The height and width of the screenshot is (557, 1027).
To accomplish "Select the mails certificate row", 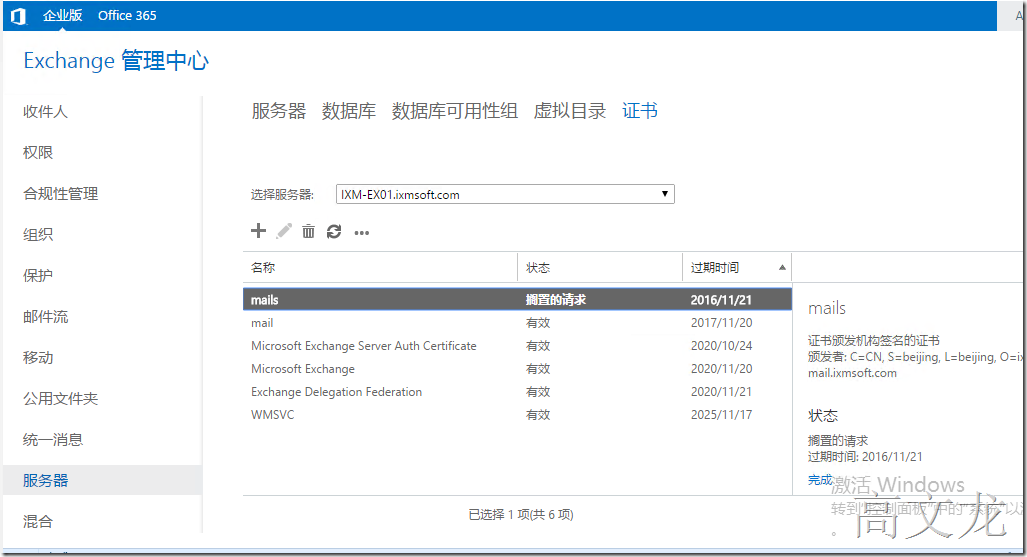I will point(517,299).
